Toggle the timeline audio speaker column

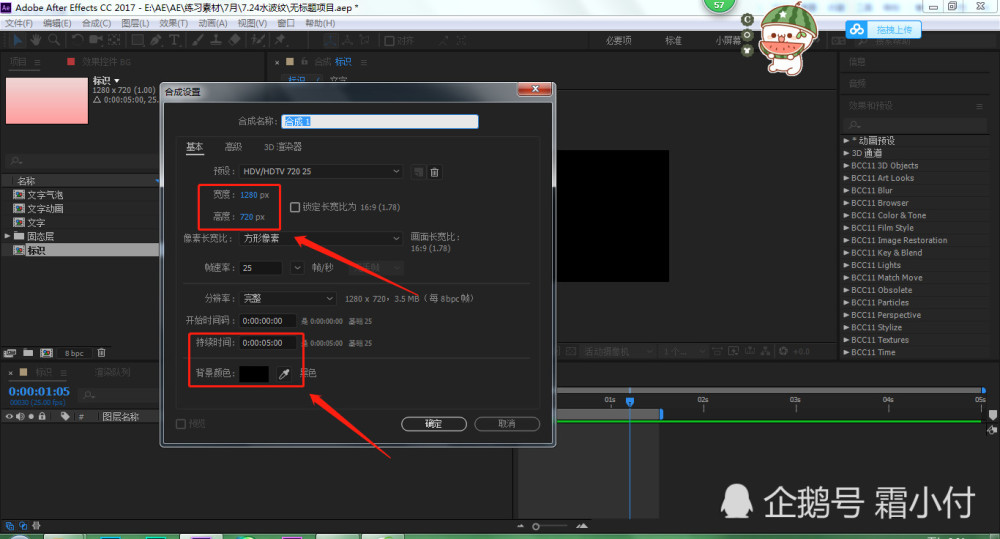point(20,417)
